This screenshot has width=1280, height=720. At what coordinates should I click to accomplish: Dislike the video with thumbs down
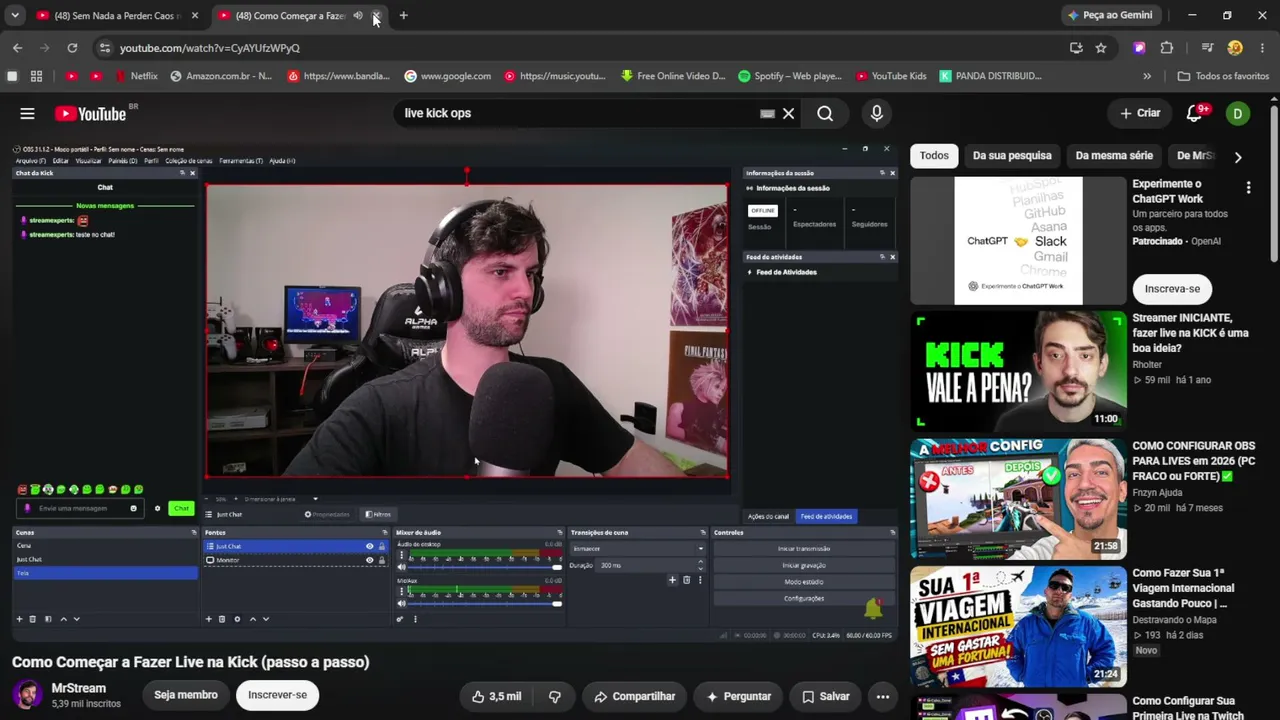[555, 696]
